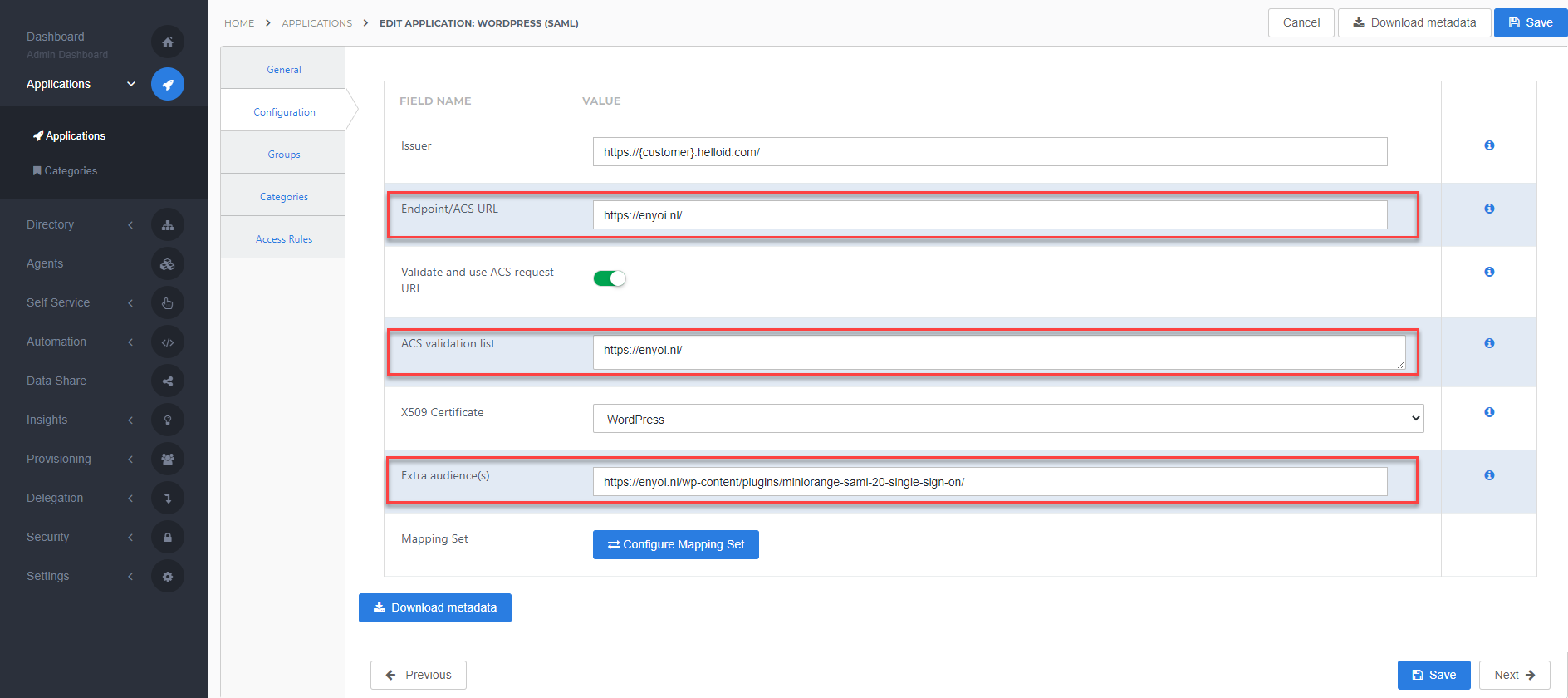The image size is (1568, 698).
Task: Focus the ACS validation list textarea
Action: (999, 352)
